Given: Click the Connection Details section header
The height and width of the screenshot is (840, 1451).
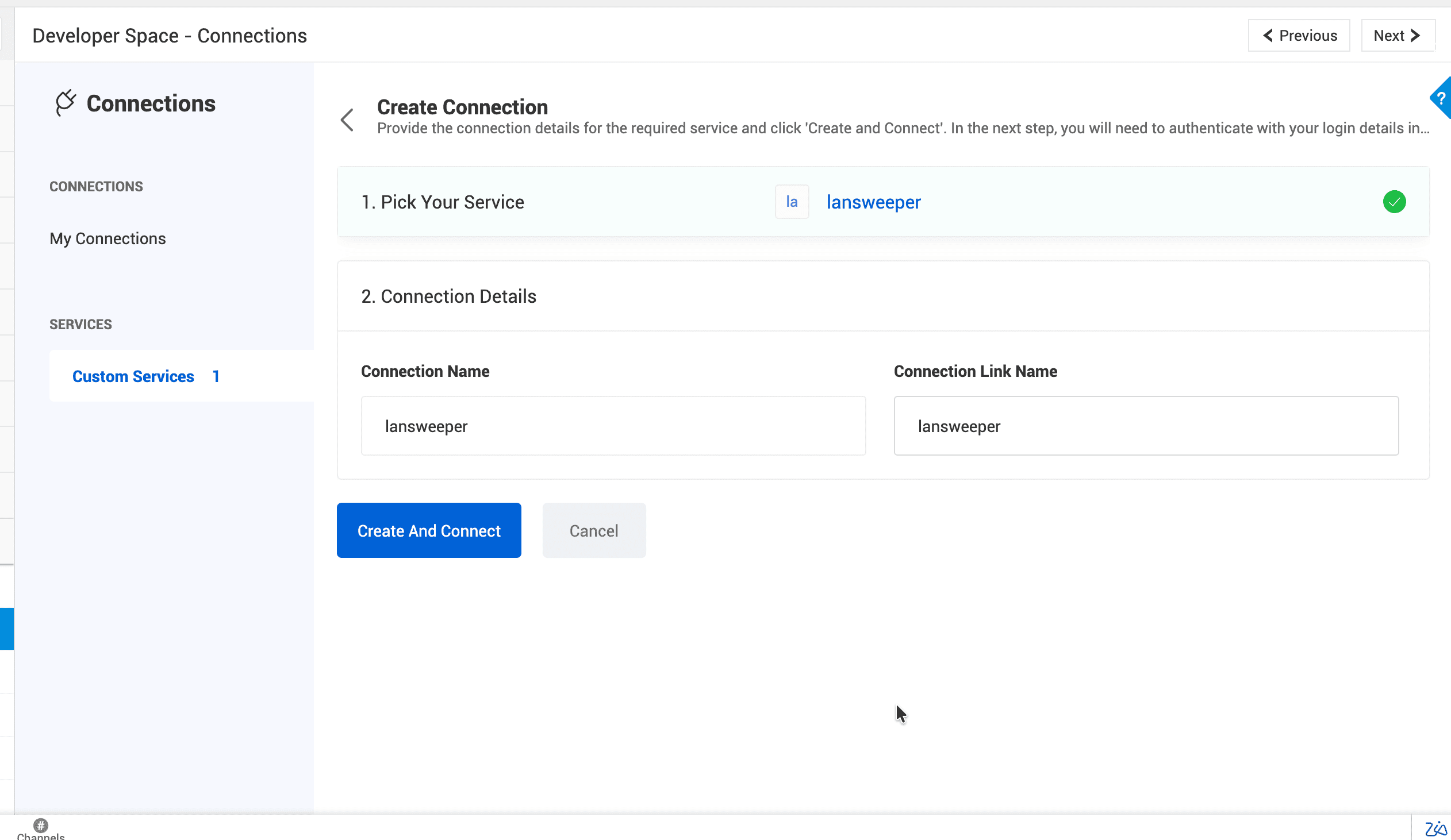Looking at the screenshot, I should point(448,296).
